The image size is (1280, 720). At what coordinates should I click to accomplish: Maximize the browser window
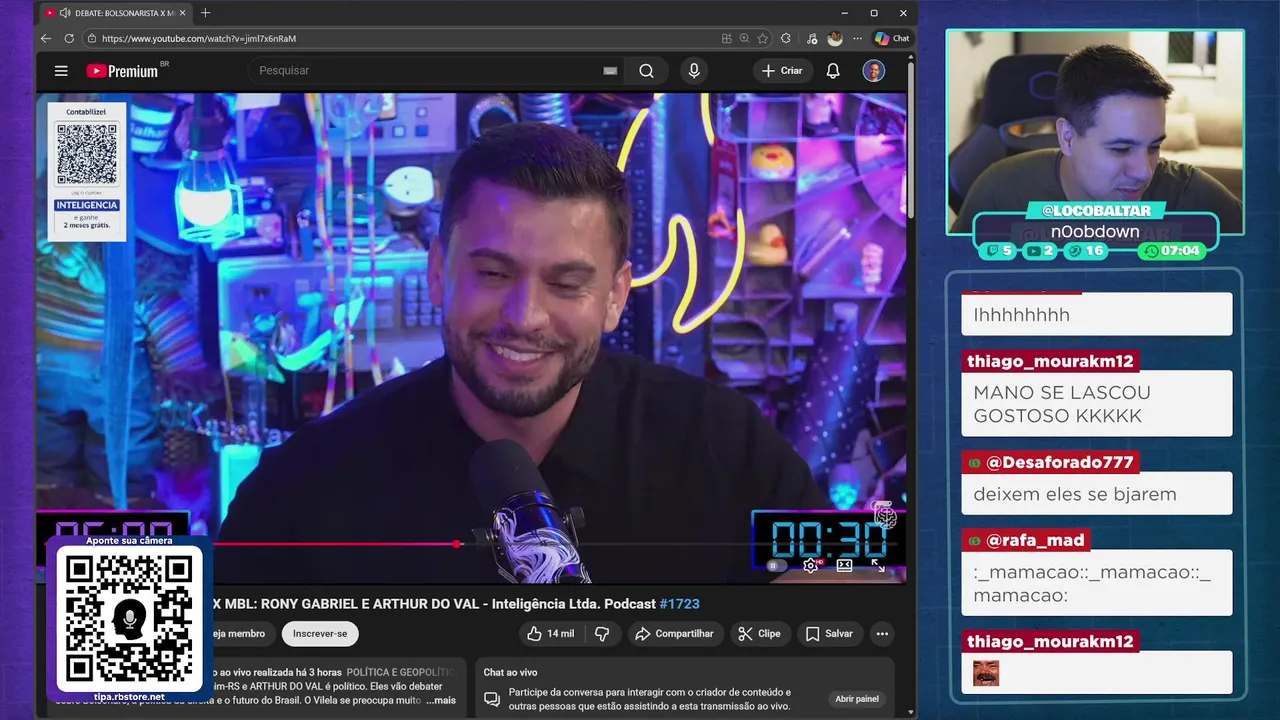tap(873, 13)
